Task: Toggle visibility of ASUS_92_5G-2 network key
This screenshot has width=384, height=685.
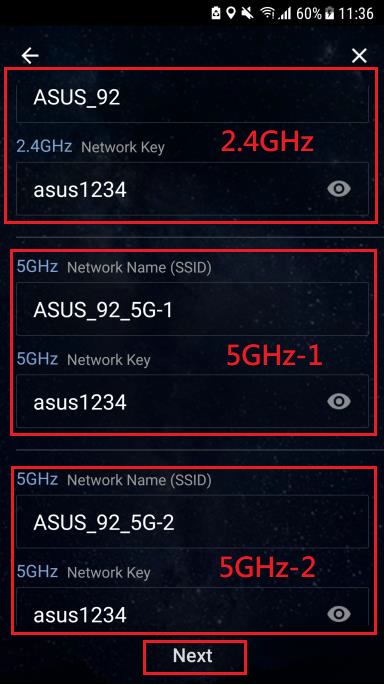Action: [x=339, y=614]
